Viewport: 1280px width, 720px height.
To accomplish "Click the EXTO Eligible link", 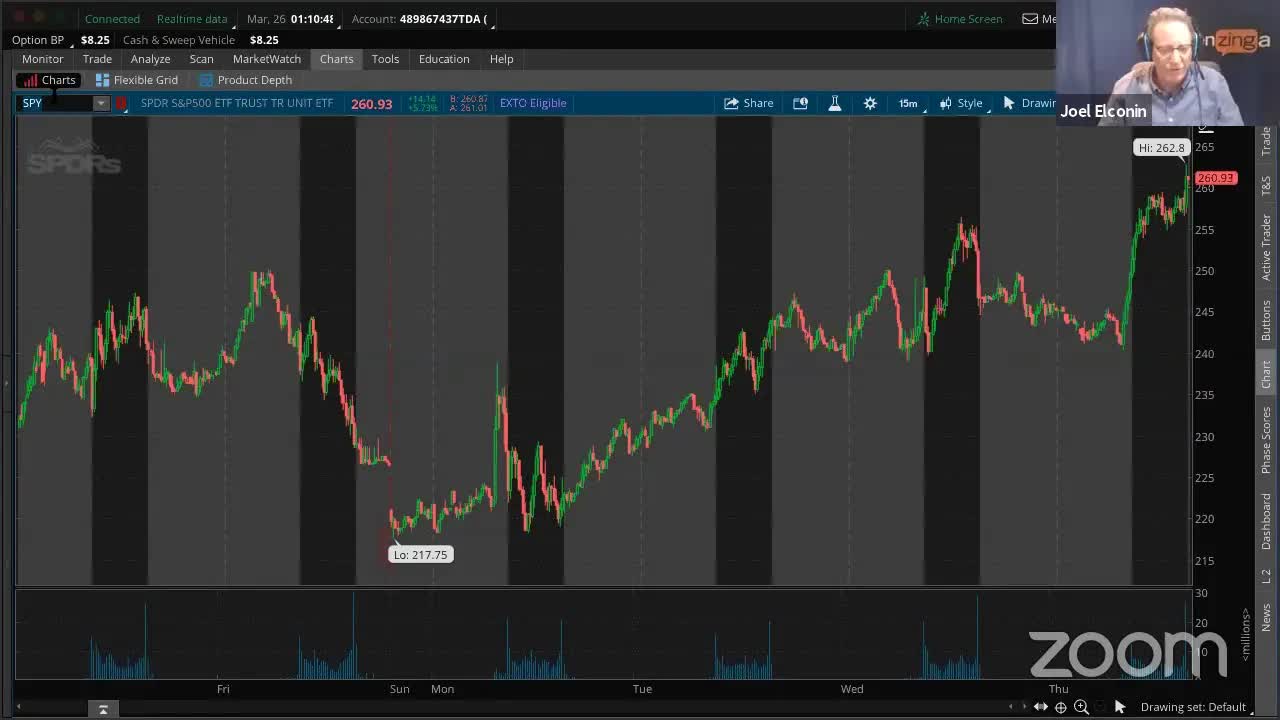I will pos(533,103).
